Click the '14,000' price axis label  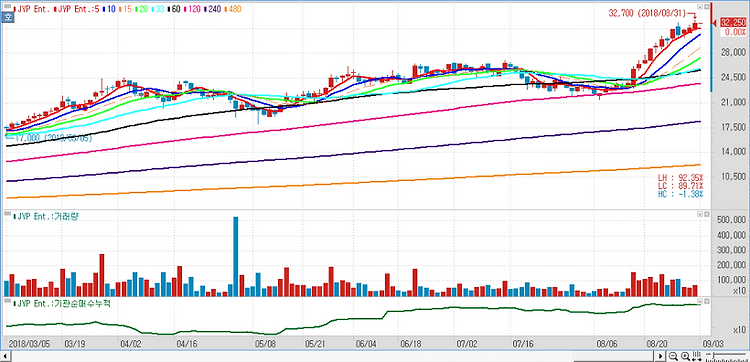tap(733, 152)
